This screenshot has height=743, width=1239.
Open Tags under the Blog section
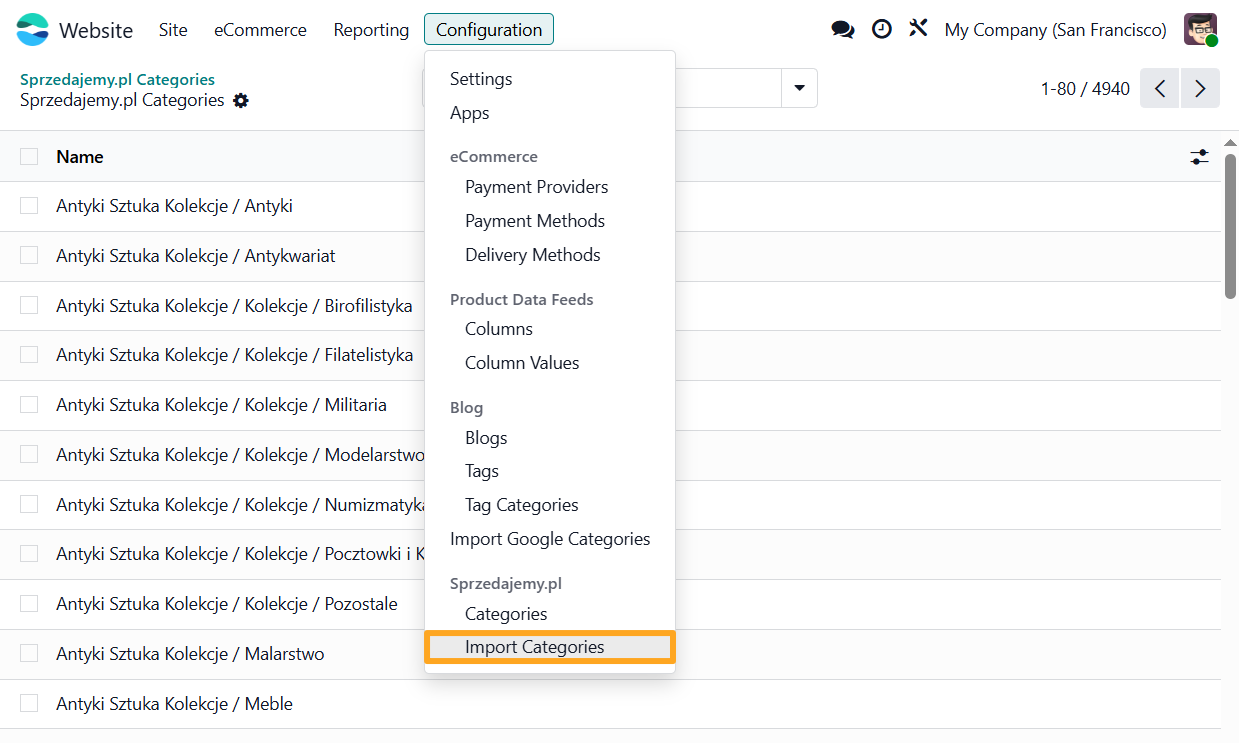tap(550, 471)
